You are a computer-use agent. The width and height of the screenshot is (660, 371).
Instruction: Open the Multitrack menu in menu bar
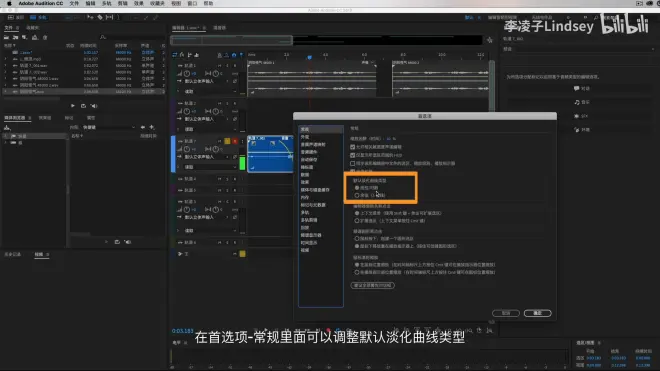click(x=106, y=3)
